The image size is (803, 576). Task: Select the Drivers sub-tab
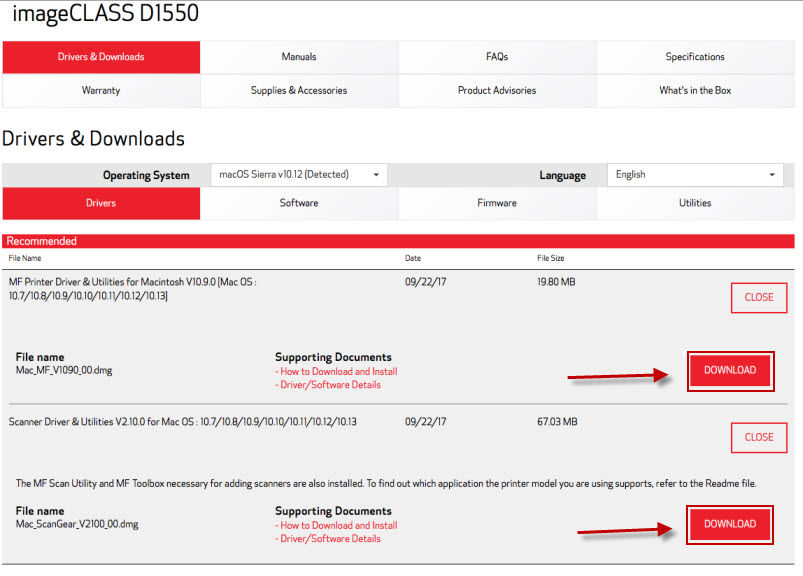[101, 203]
